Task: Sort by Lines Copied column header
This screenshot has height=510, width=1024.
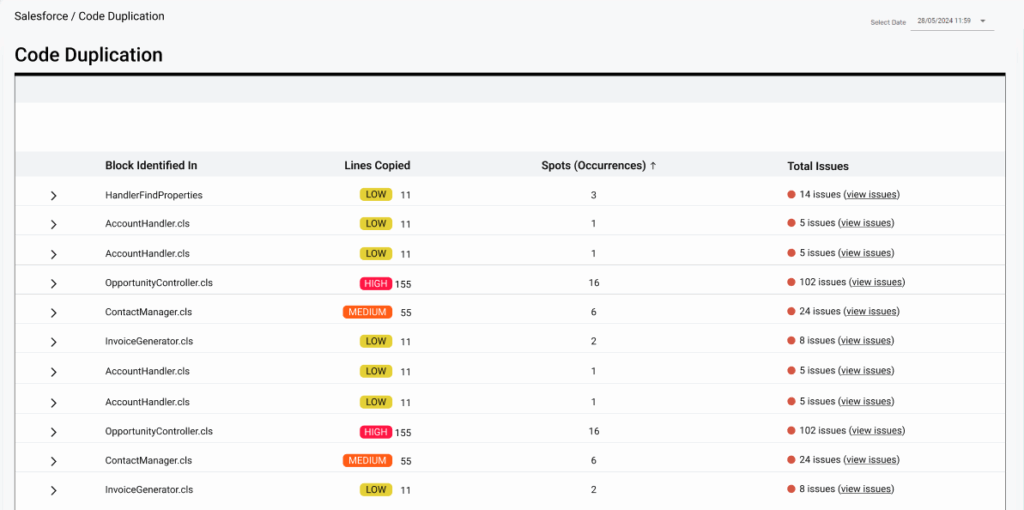Action: [x=377, y=166]
